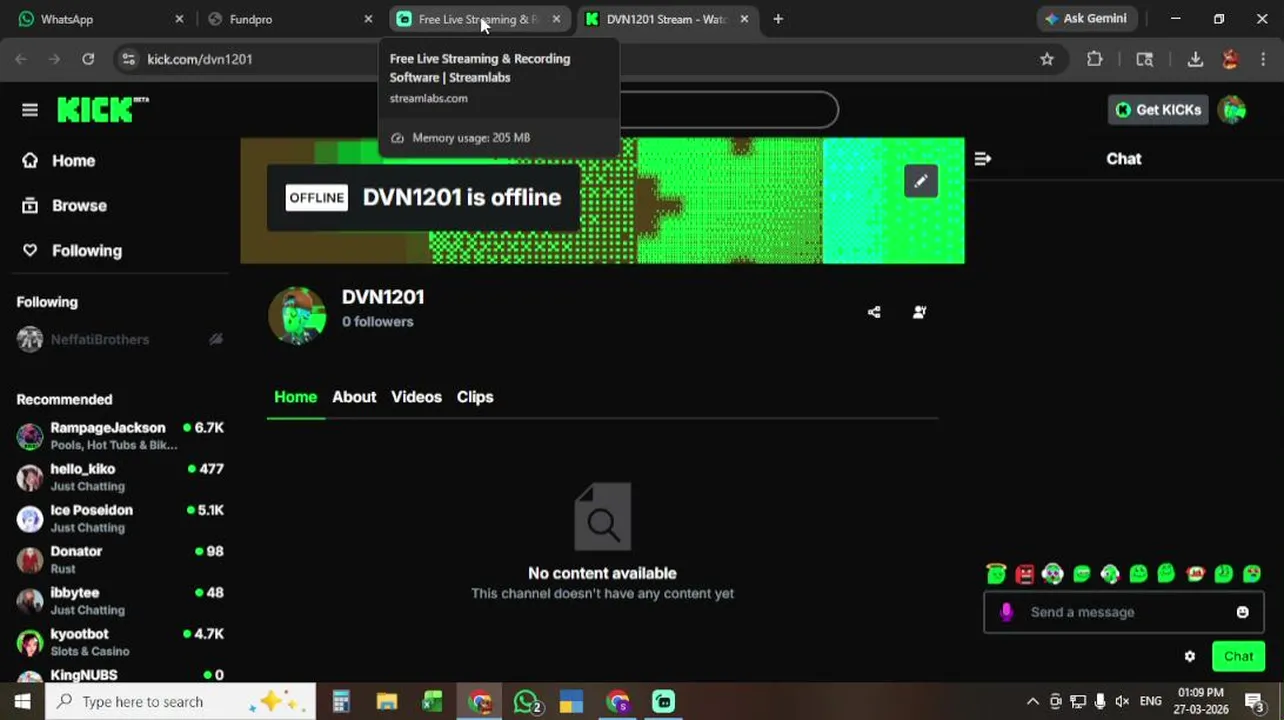
Task: Open the emote picker smiley icon
Action: [x=1242, y=612]
